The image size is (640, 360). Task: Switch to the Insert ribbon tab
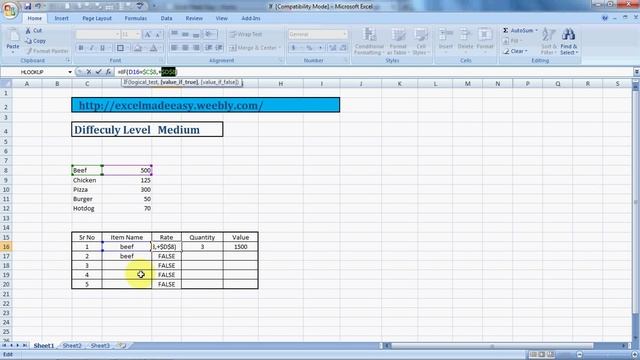(x=61, y=18)
